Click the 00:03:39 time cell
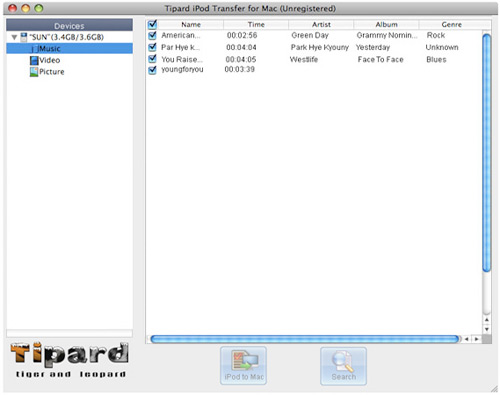 239,69
